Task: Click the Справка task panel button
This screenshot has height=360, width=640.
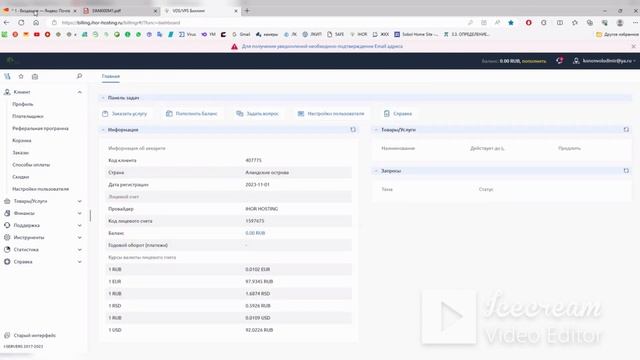Action: click(x=398, y=113)
